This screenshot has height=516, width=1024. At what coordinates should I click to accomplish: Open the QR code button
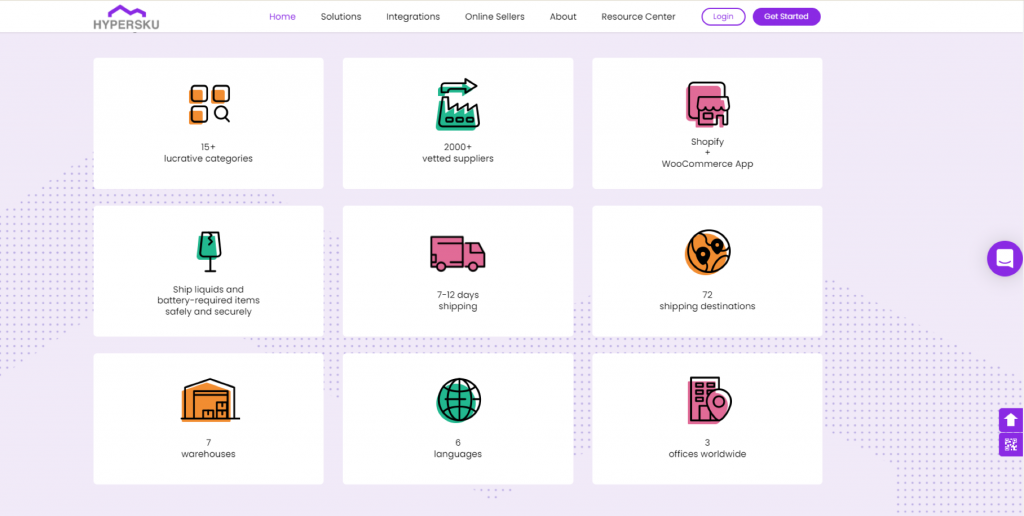(x=1011, y=445)
